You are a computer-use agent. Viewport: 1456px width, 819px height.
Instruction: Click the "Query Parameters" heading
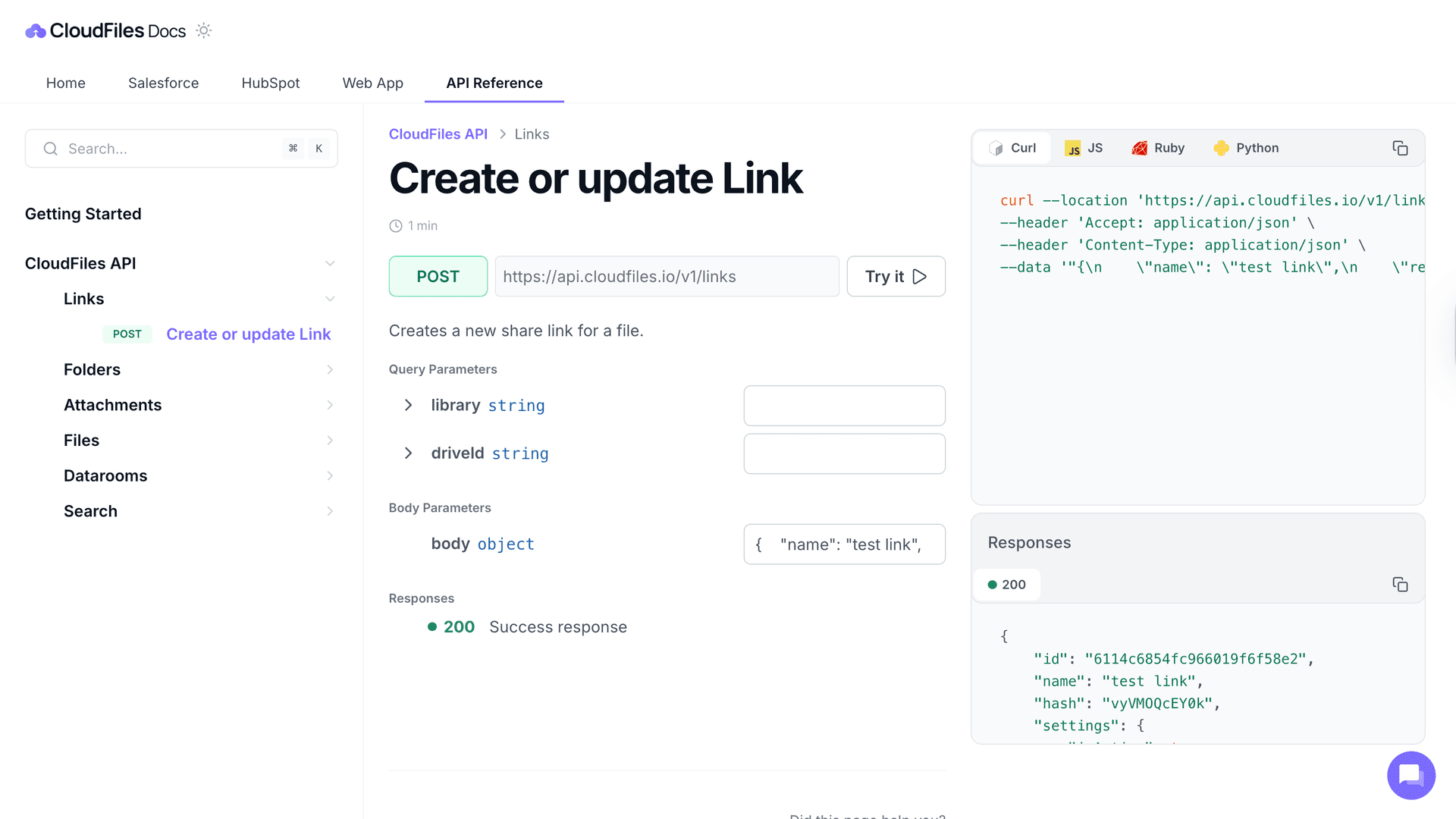[443, 369]
